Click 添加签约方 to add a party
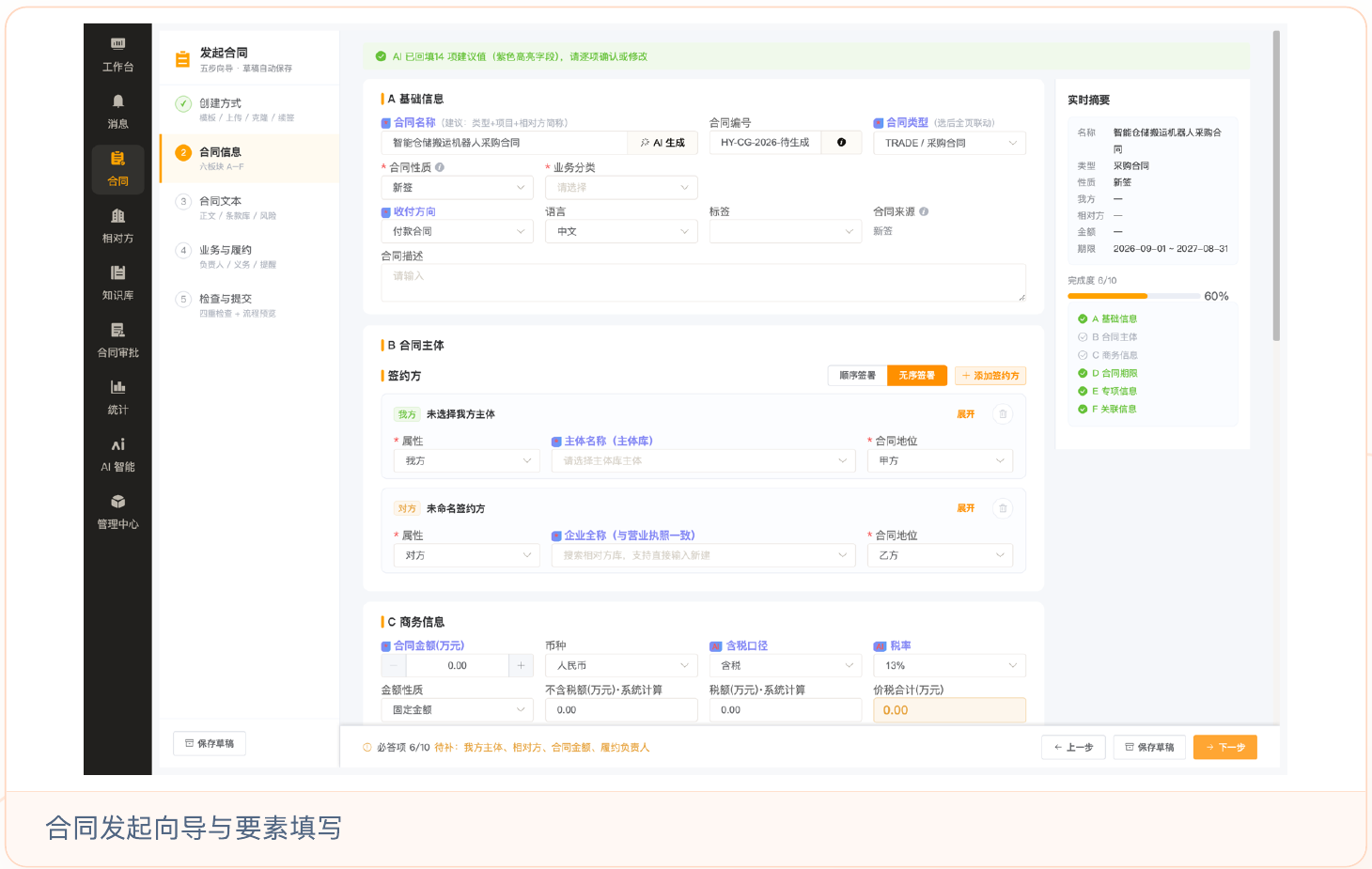 990,376
